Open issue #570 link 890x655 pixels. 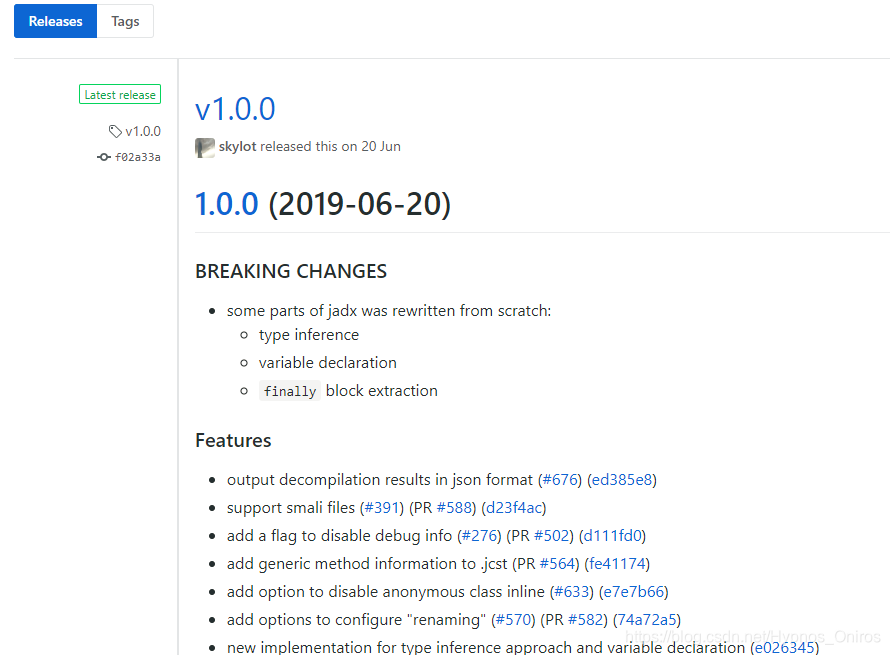point(513,619)
